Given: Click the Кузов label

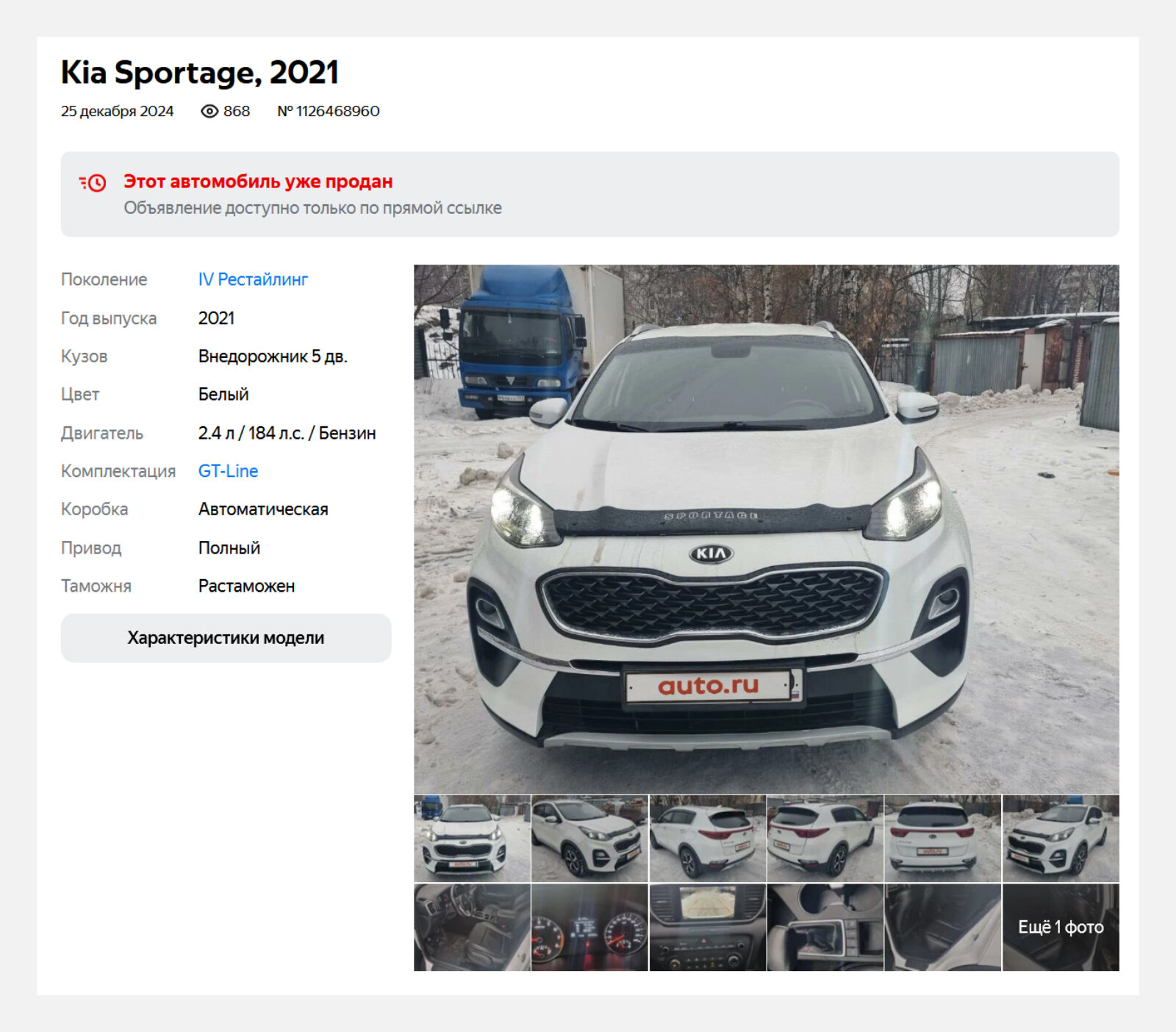Looking at the screenshot, I should click(x=85, y=356).
